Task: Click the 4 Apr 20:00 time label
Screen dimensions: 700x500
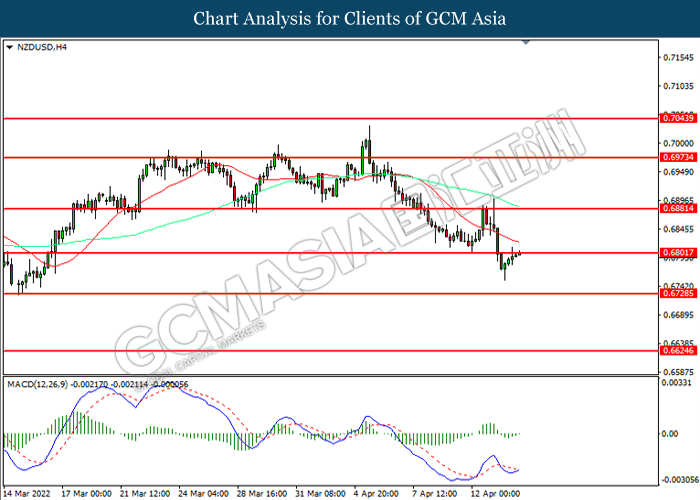Action: pyautogui.click(x=376, y=494)
